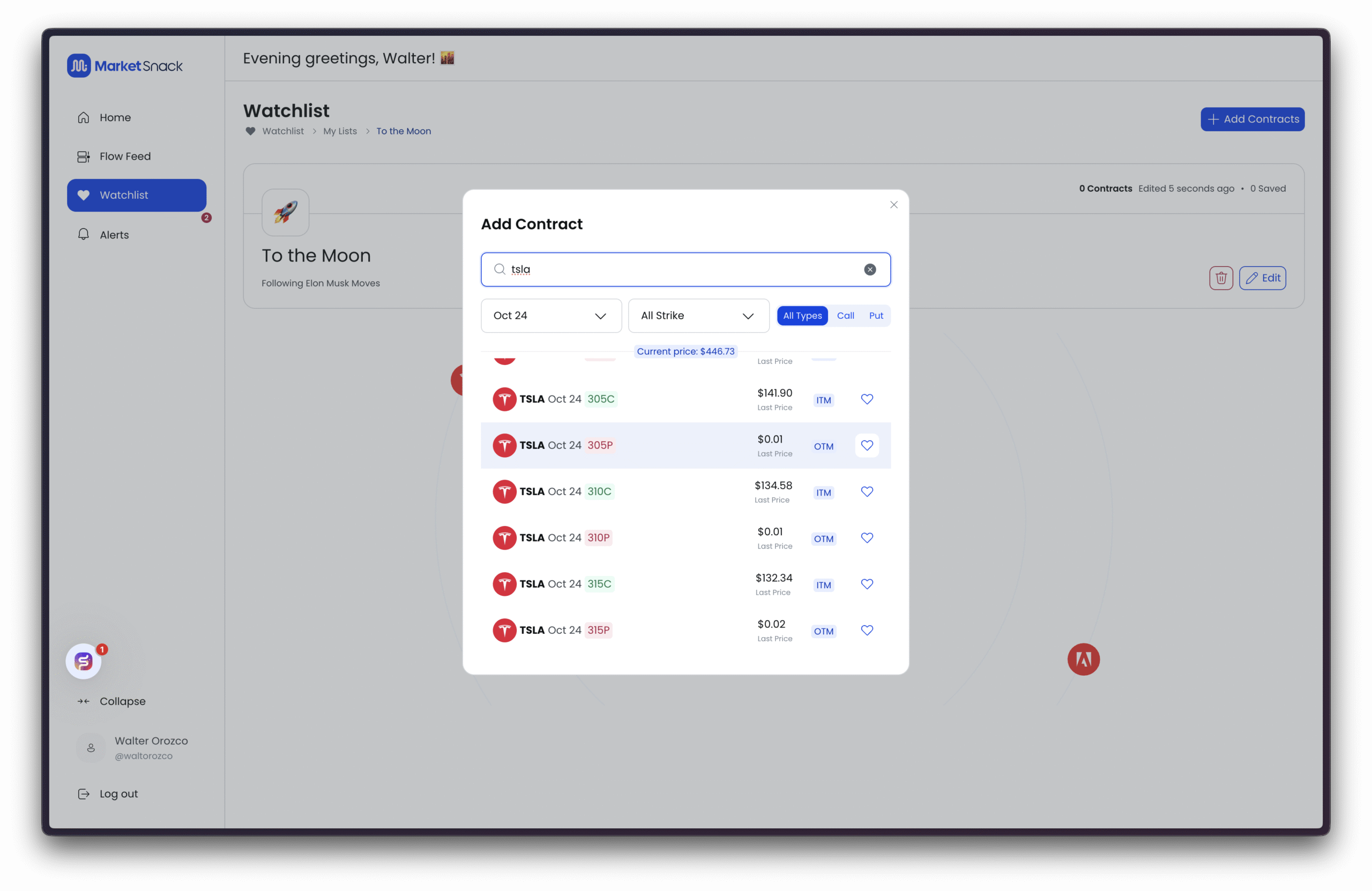Clear the tsla search text
This screenshot has height=891, width=1372.
[x=869, y=269]
